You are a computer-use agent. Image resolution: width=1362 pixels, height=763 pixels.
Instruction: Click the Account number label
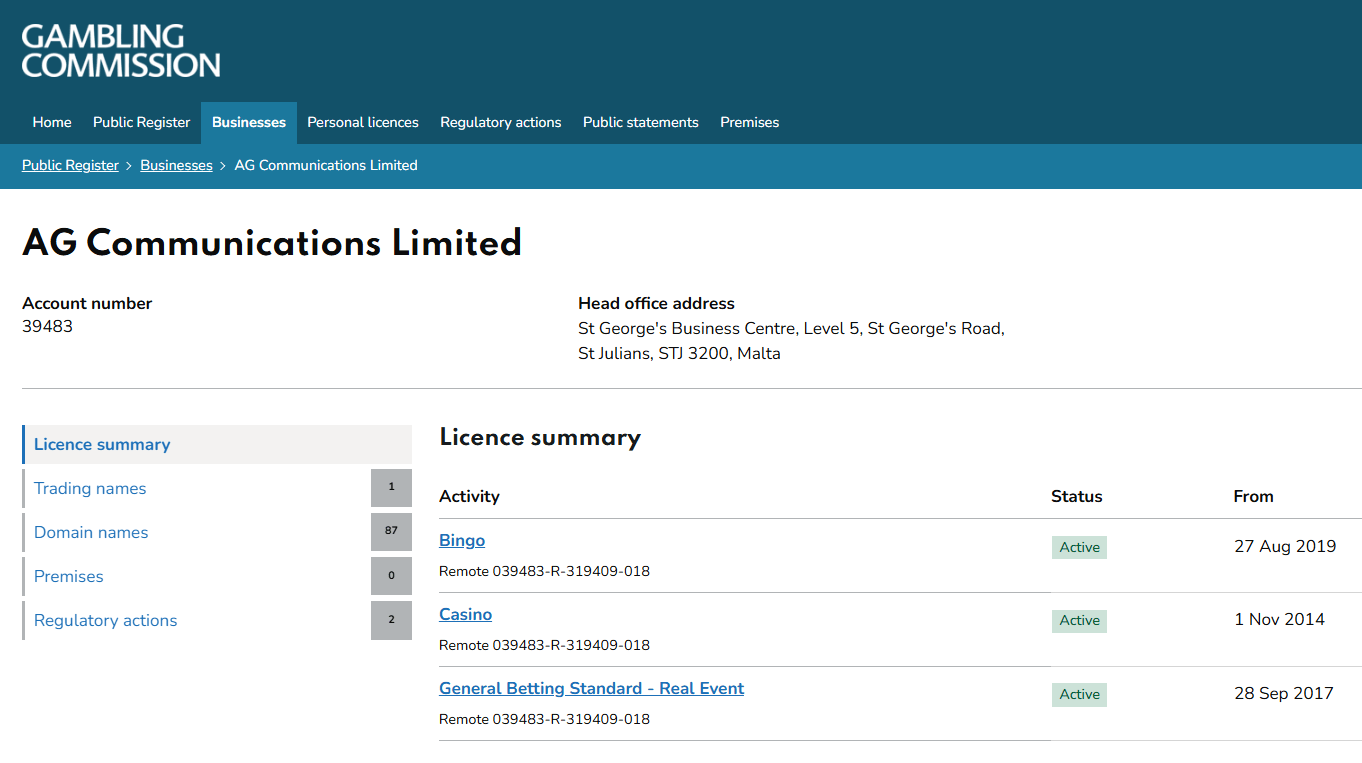pos(87,303)
